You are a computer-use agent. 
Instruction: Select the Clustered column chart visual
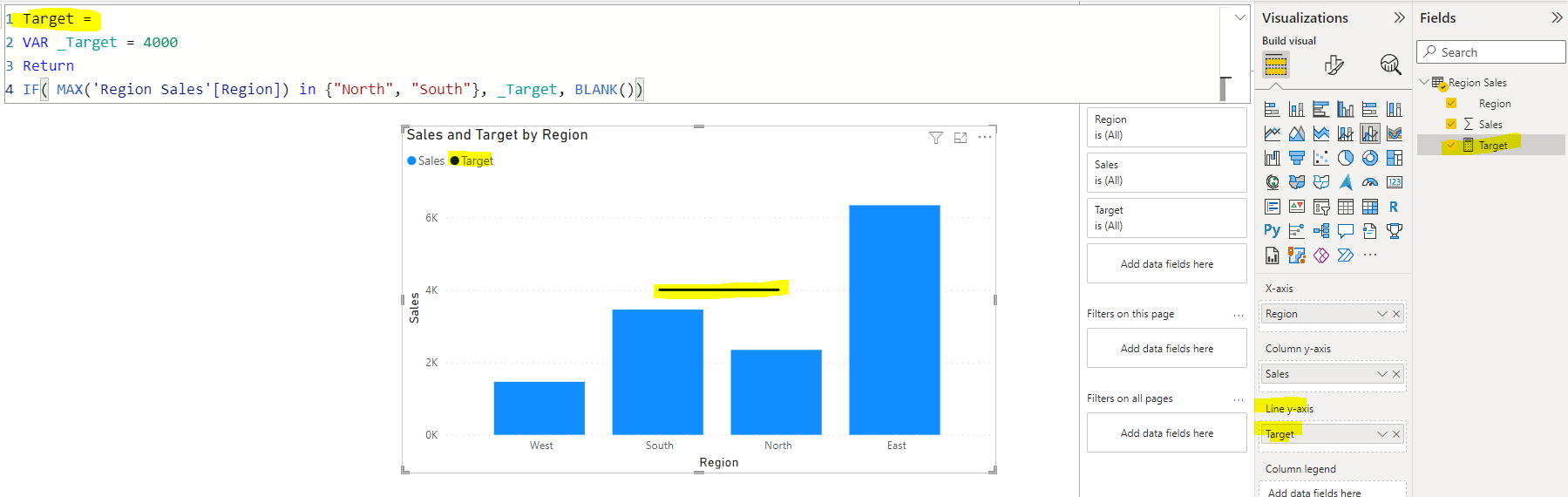[x=1346, y=109]
